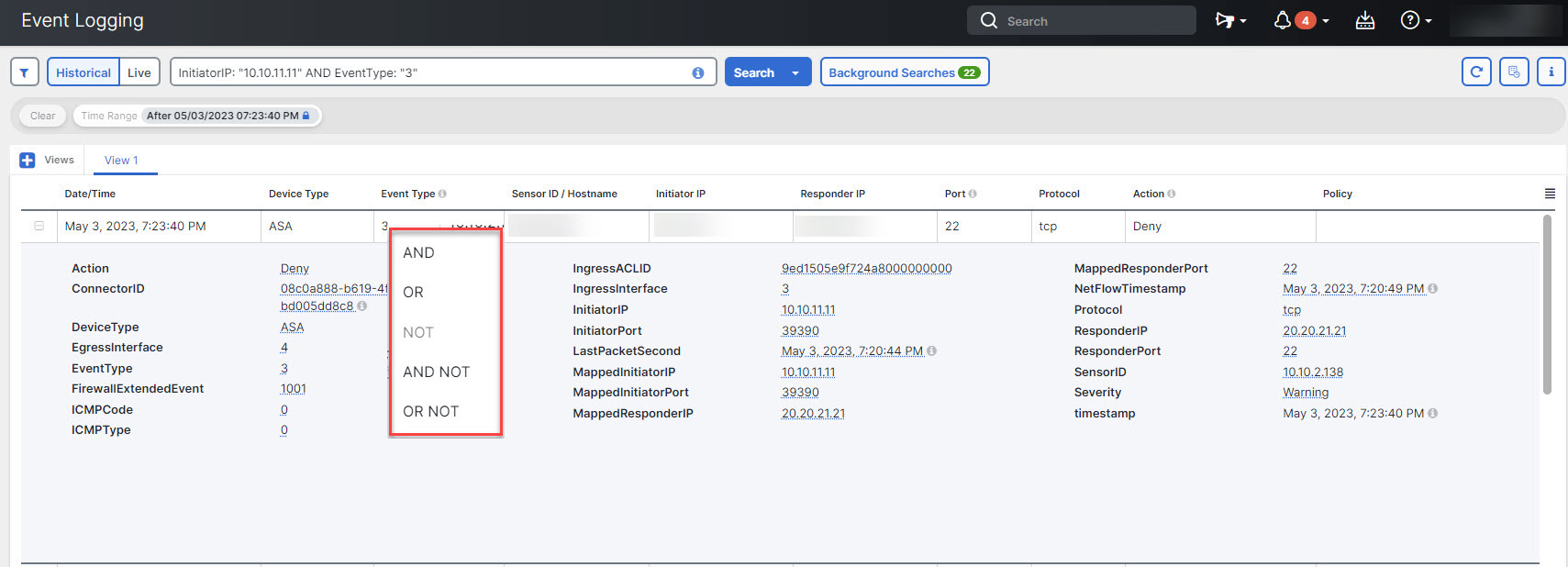Image resolution: width=1568 pixels, height=567 pixels.
Task: Click the download tray icon in header
Action: pyautogui.click(x=1364, y=20)
